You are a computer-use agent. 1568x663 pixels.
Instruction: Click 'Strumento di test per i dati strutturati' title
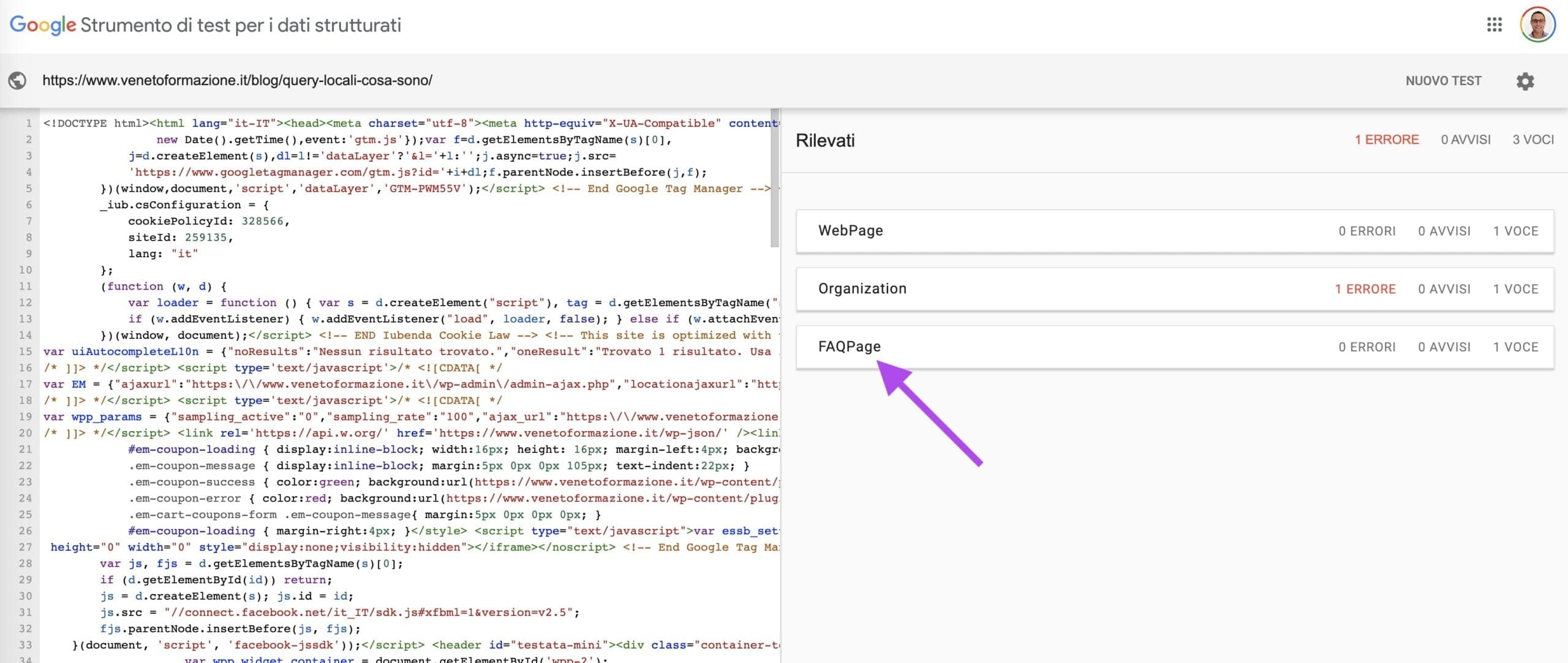pos(241,25)
